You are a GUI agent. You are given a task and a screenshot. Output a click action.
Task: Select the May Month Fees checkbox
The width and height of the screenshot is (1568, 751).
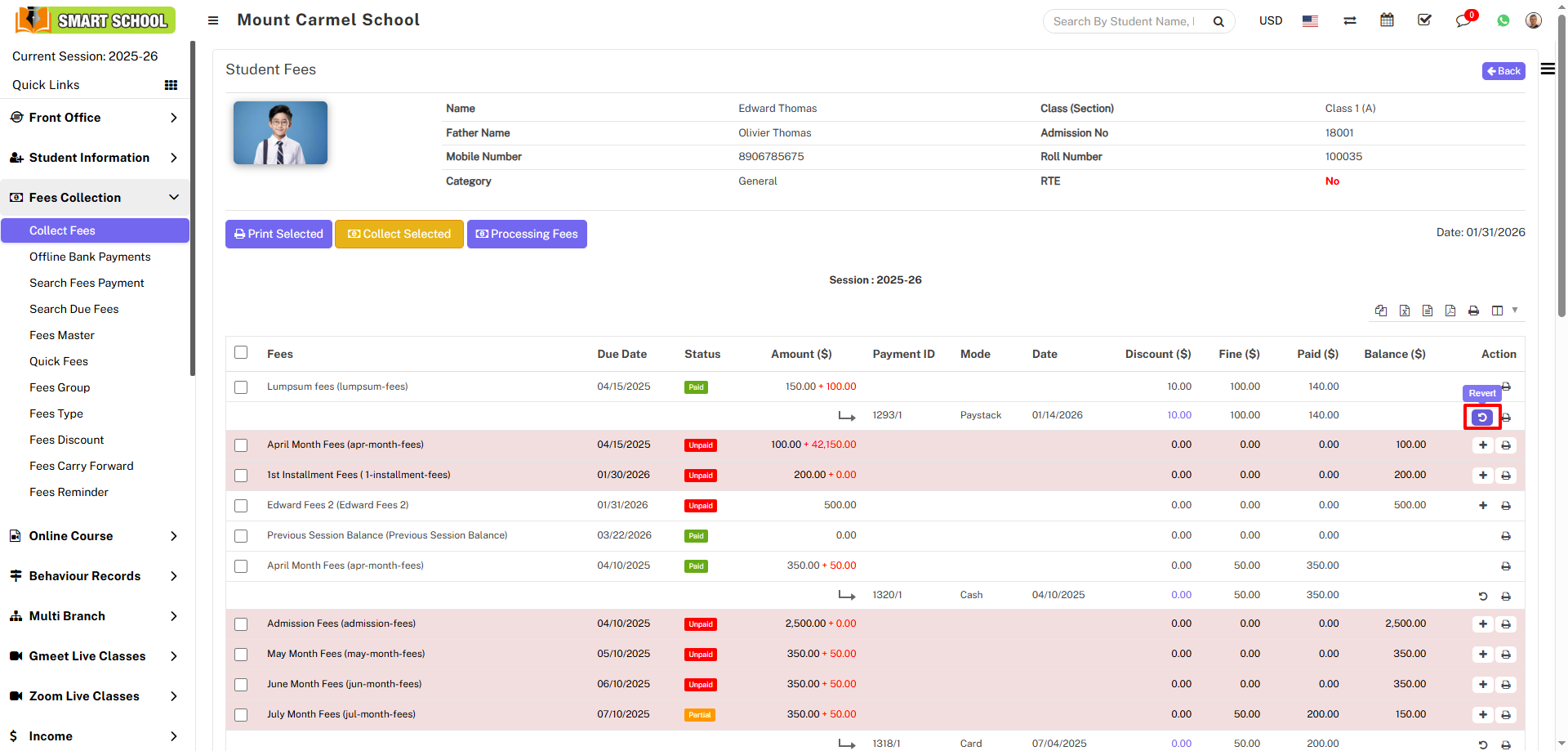[241, 655]
